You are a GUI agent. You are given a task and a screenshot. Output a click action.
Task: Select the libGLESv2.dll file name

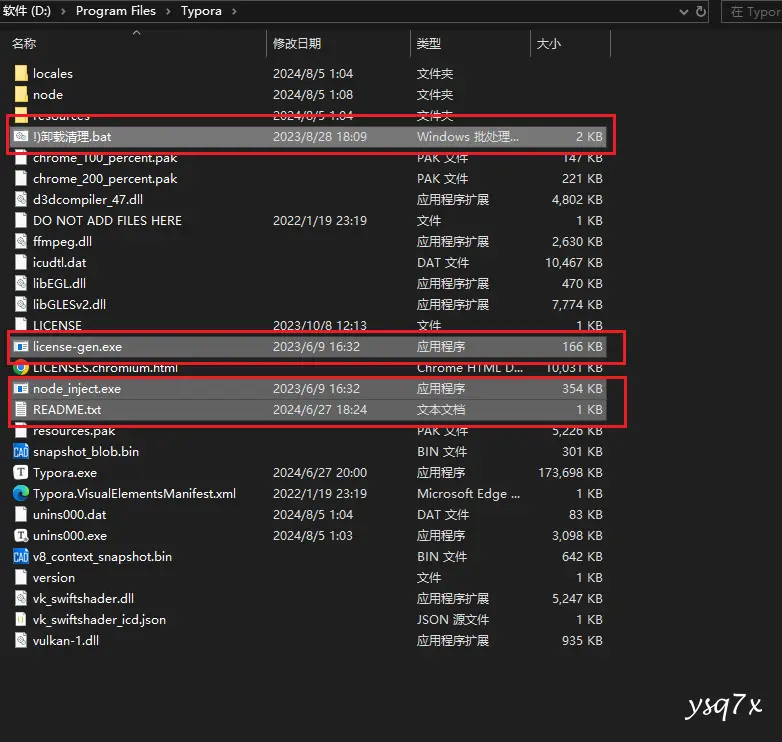click(69, 304)
